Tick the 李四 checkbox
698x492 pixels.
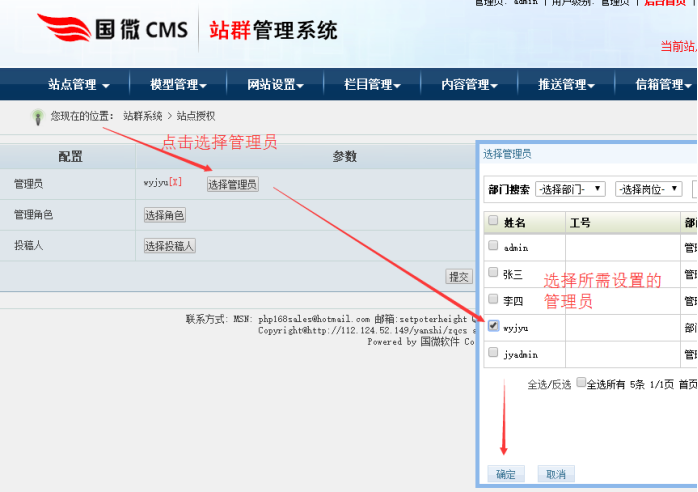[493, 299]
